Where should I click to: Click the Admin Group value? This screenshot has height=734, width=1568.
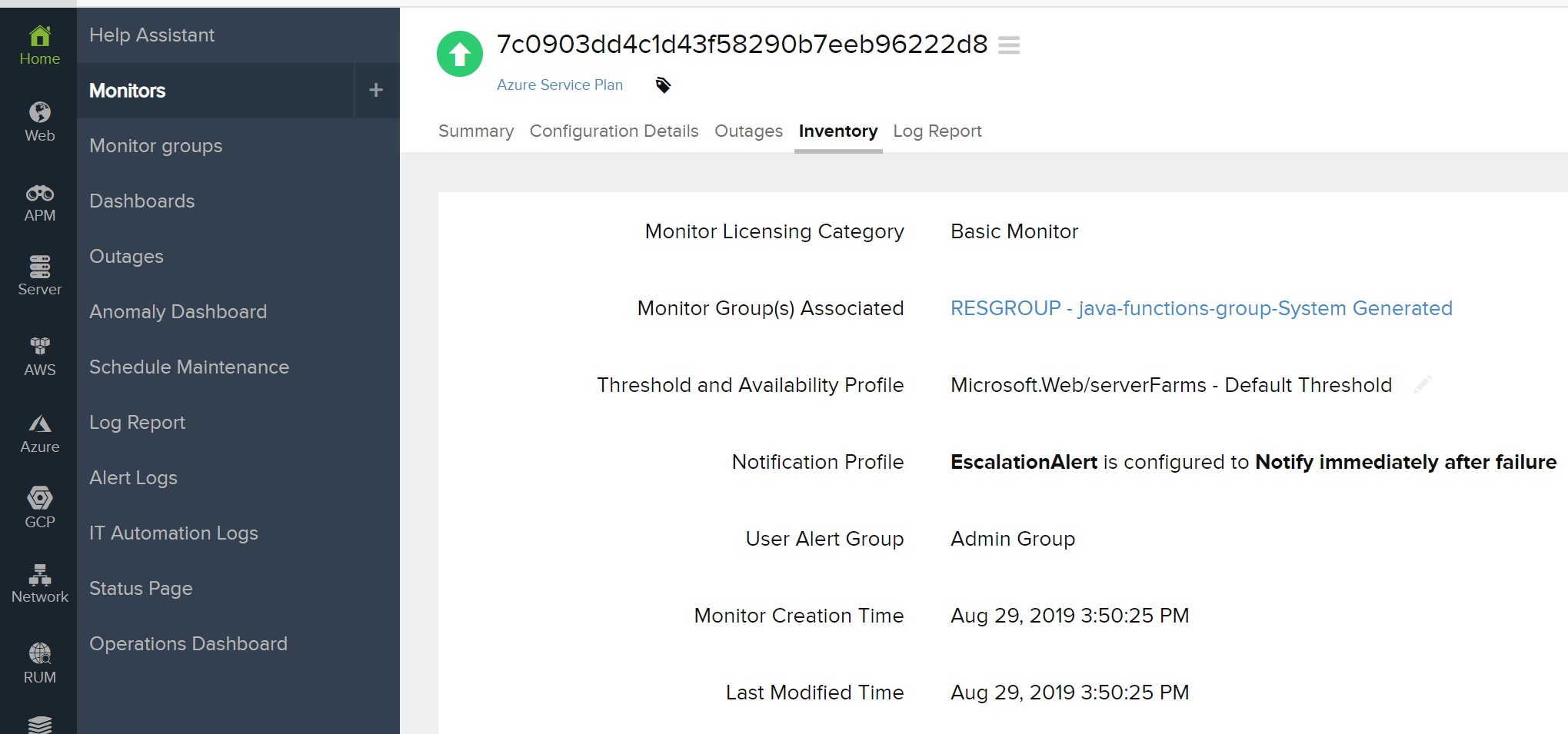(x=1013, y=539)
